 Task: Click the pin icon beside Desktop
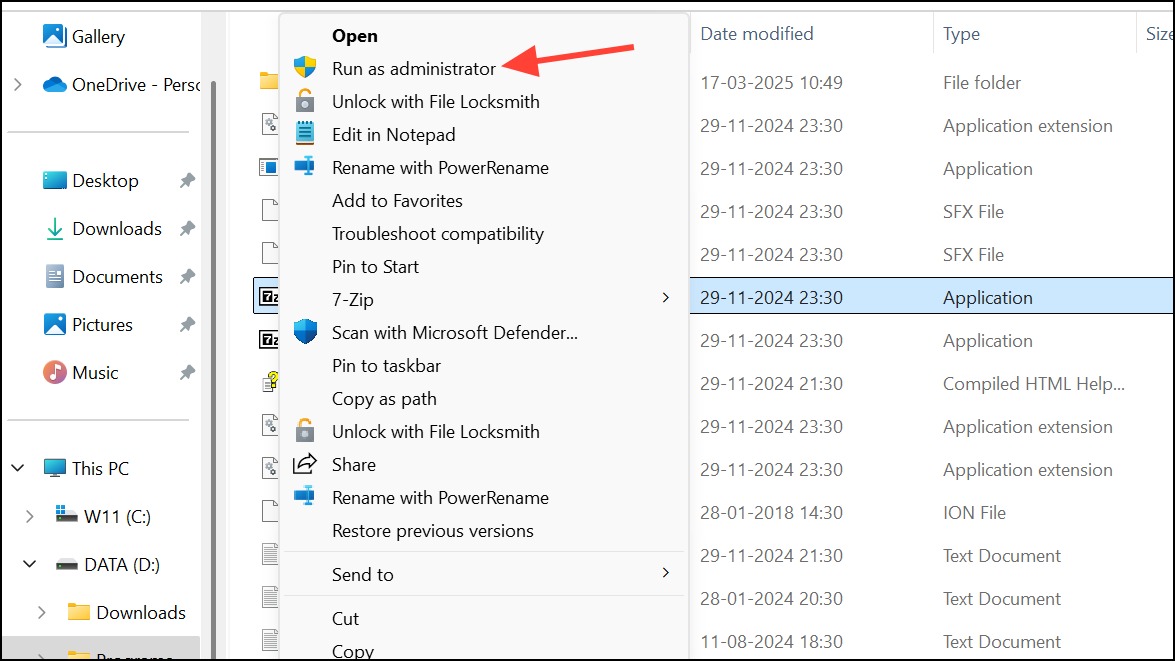187,181
